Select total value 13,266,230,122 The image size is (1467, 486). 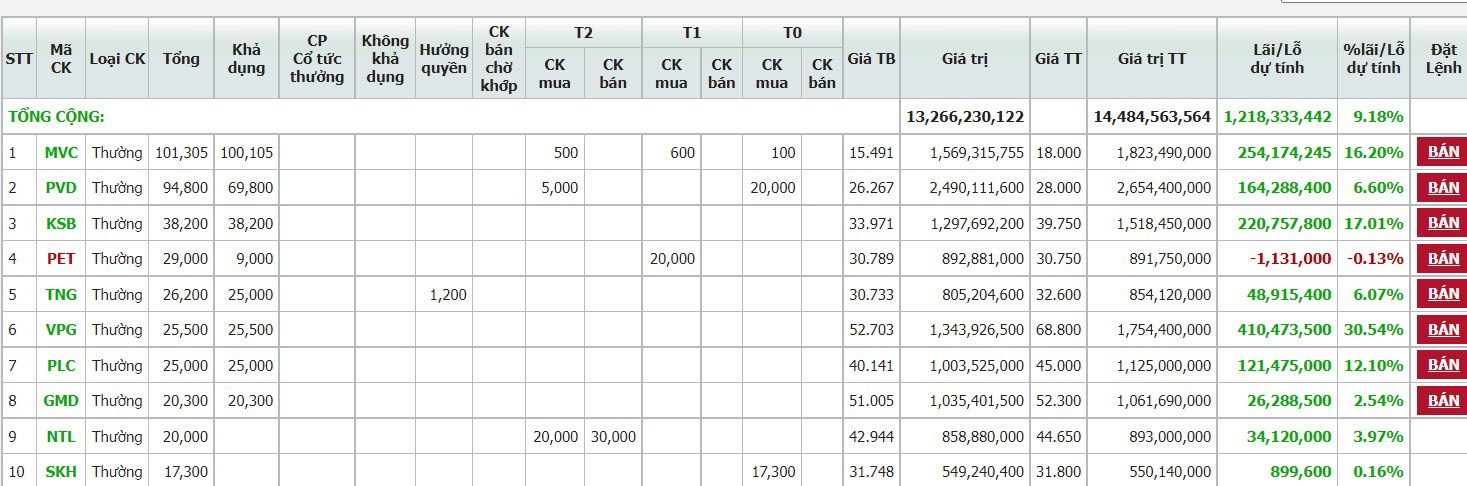(x=965, y=117)
